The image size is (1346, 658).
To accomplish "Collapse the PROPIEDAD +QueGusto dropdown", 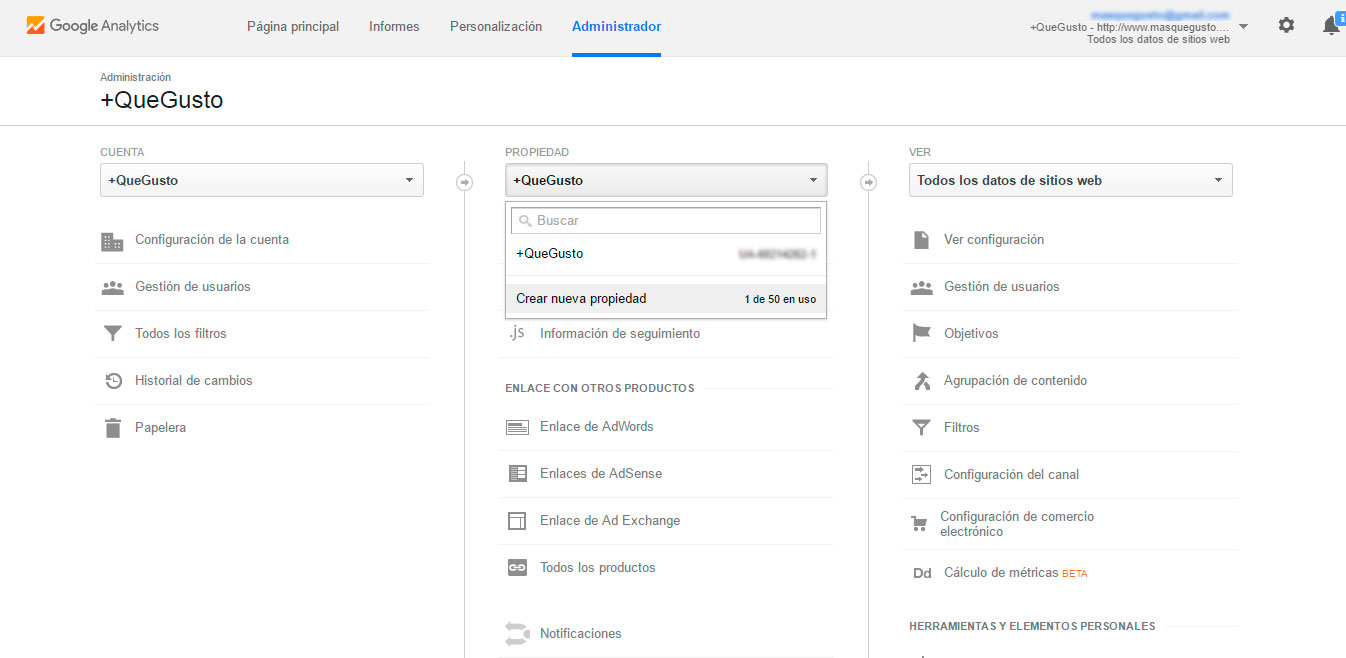I will click(x=666, y=180).
